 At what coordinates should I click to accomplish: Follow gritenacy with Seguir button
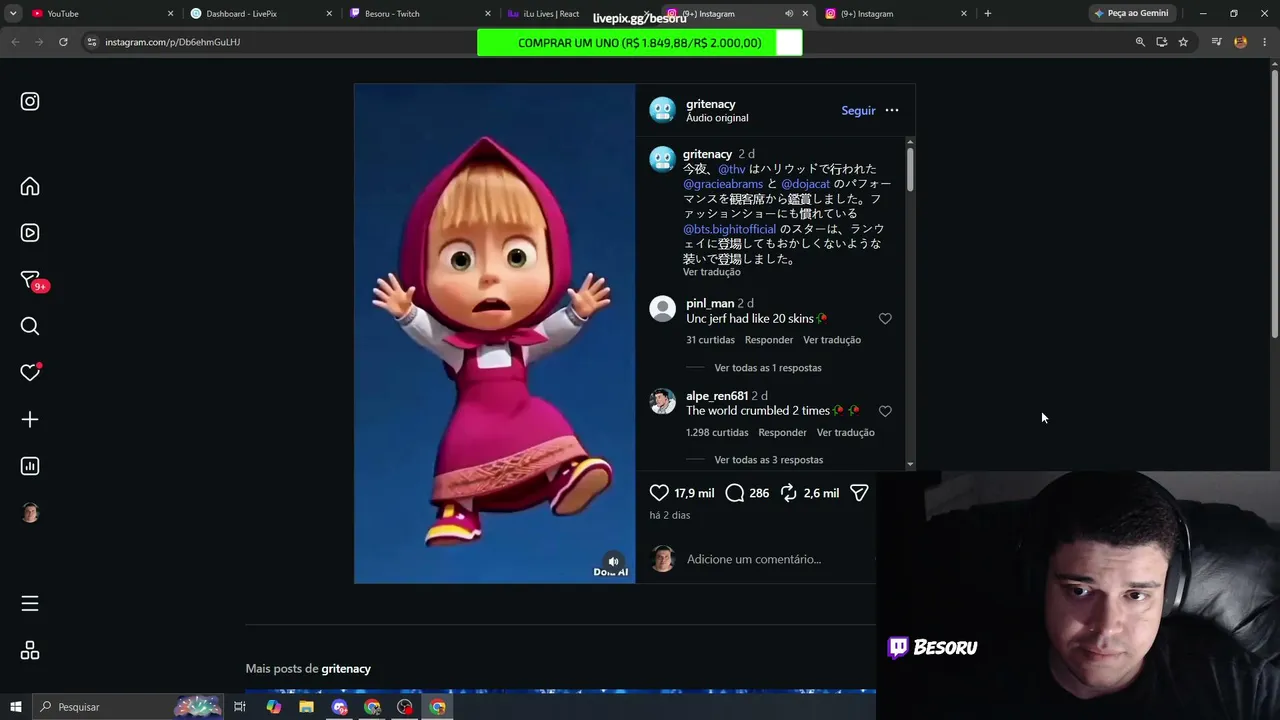(x=858, y=111)
